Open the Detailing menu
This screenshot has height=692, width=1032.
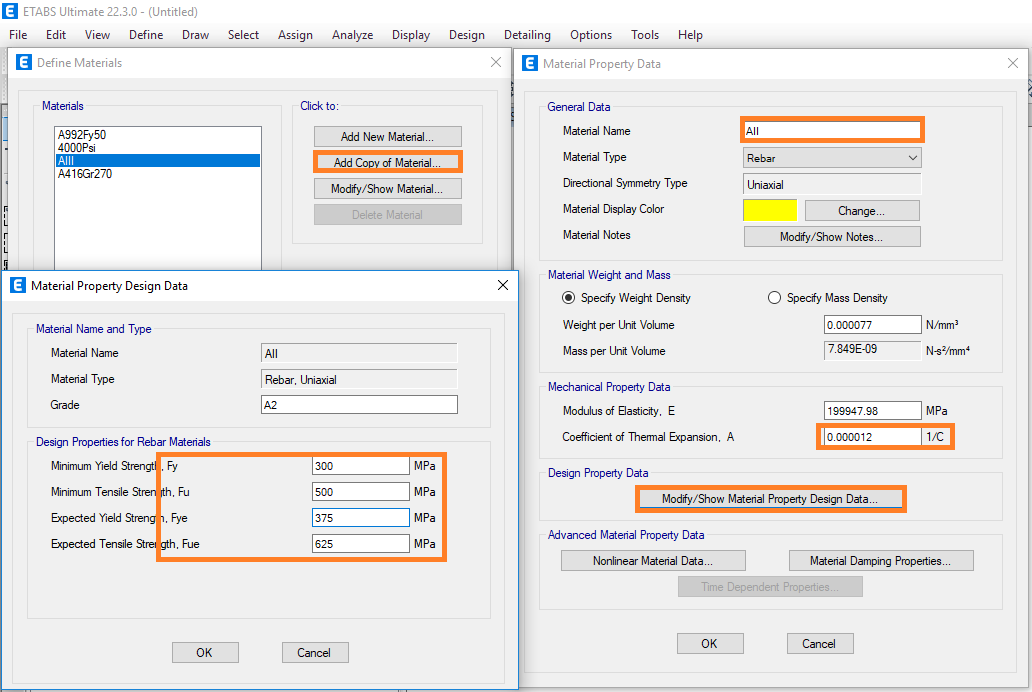(x=527, y=35)
